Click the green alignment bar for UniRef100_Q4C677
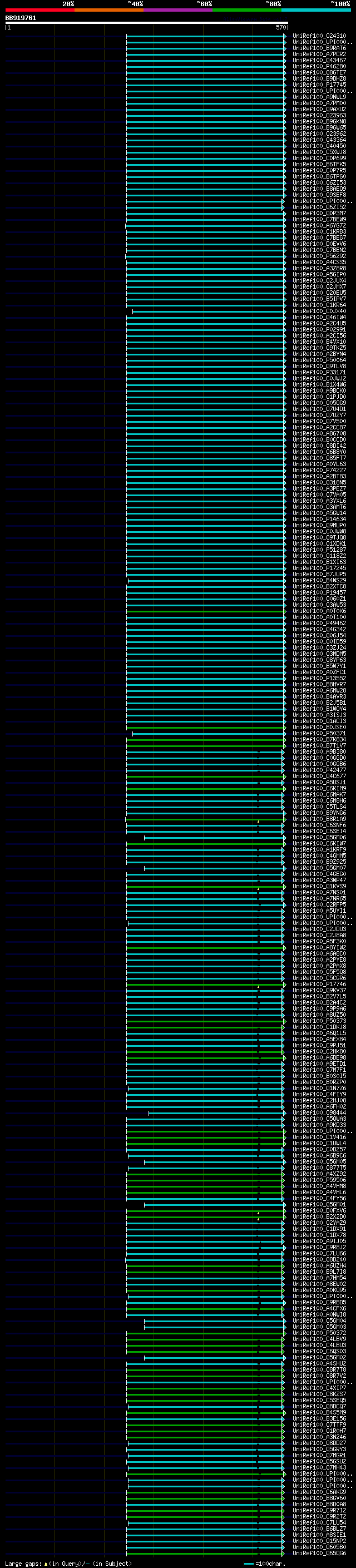 point(206,776)
